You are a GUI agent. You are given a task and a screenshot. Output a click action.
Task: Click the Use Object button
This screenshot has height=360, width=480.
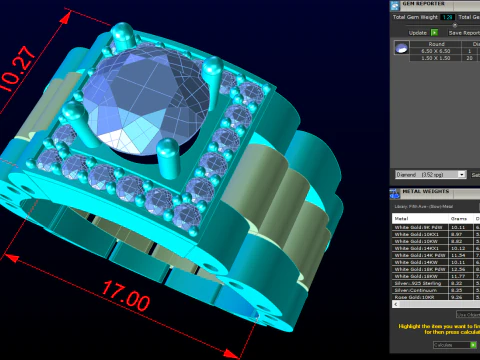[x=468, y=314]
